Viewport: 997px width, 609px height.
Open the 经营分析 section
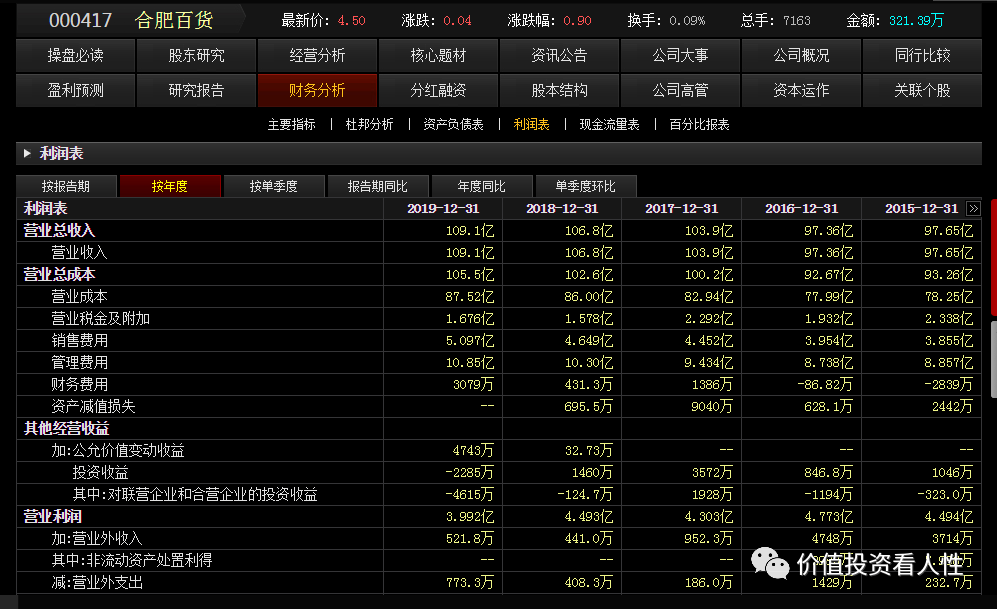[317, 55]
